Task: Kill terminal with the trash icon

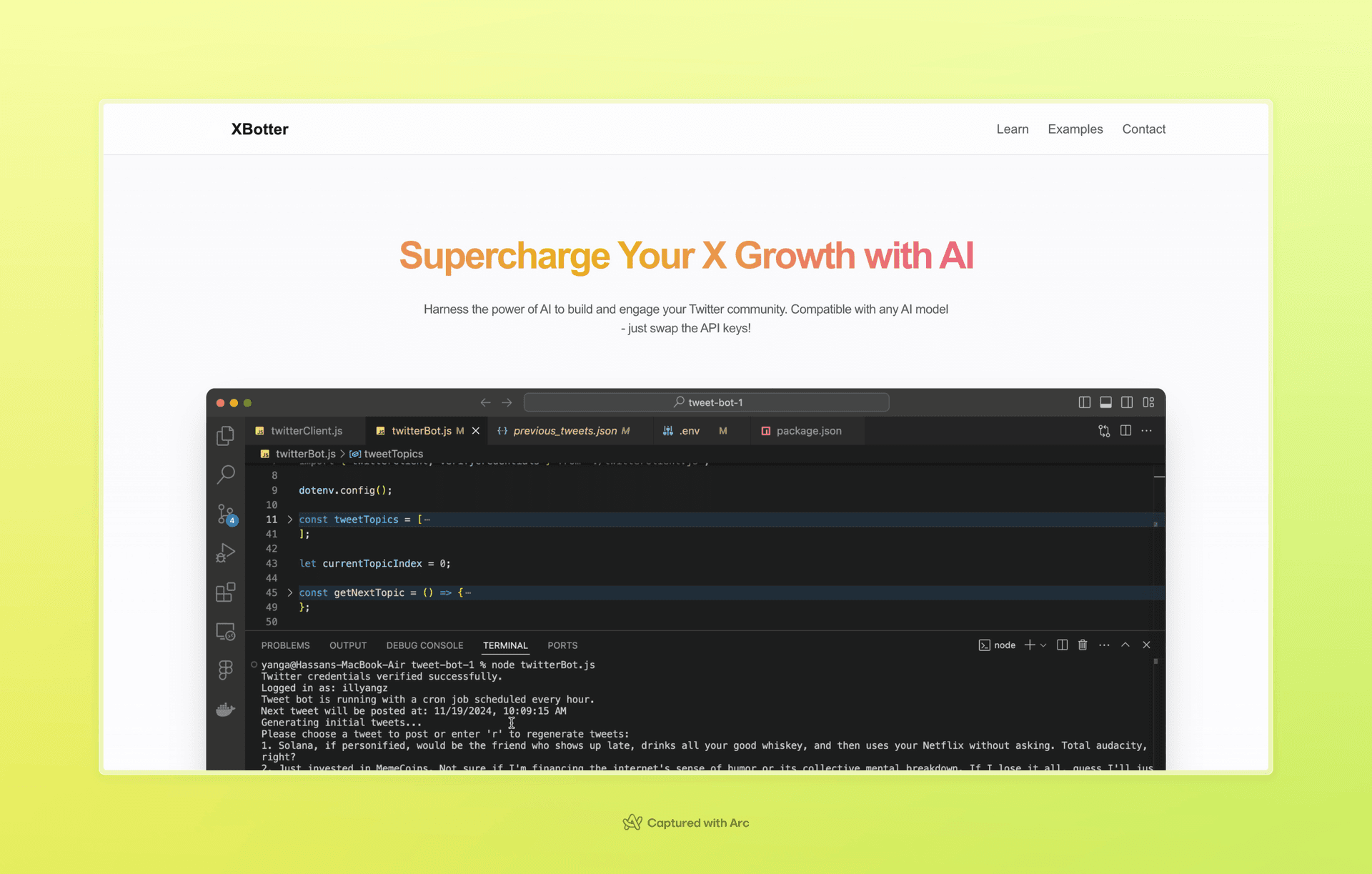Action: point(1083,645)
